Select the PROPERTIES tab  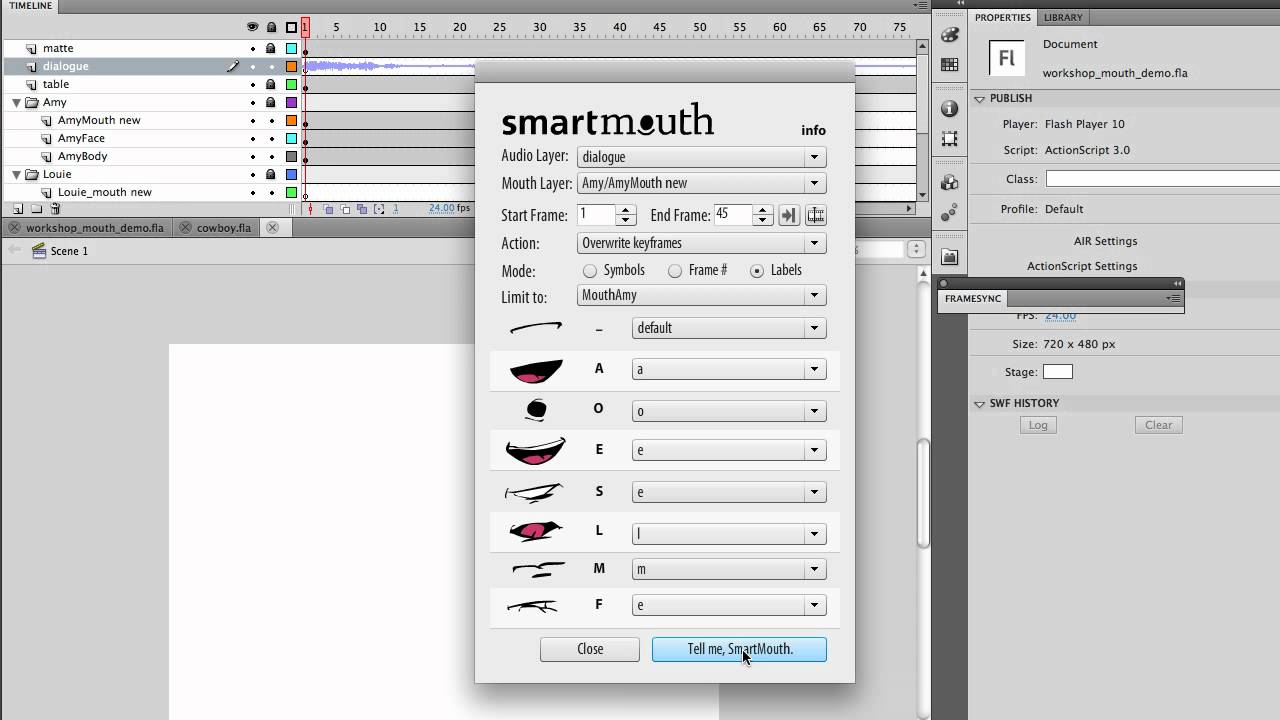pos(1002,17)
